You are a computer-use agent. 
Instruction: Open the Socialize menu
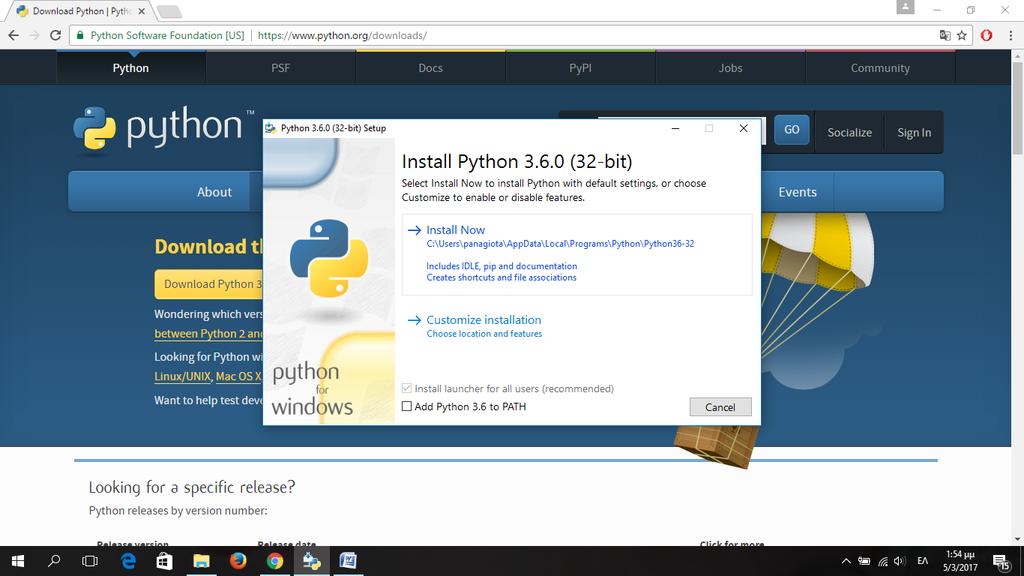[850, 133]
